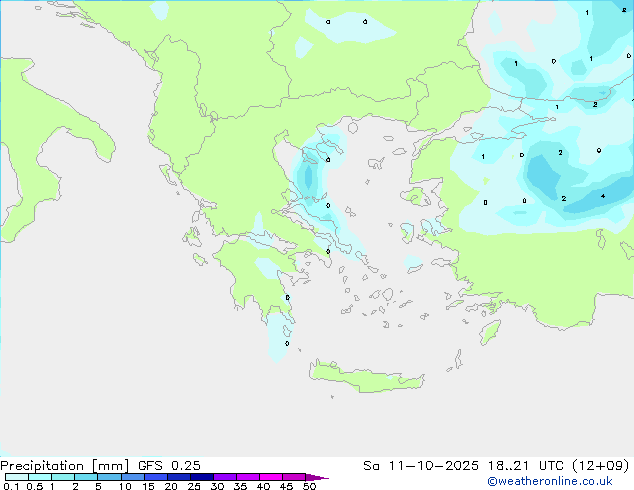This screenshot has height=490, width=634.
Task: Click the precipitation value '4' over Turkey
Action: tap(603, 196)
